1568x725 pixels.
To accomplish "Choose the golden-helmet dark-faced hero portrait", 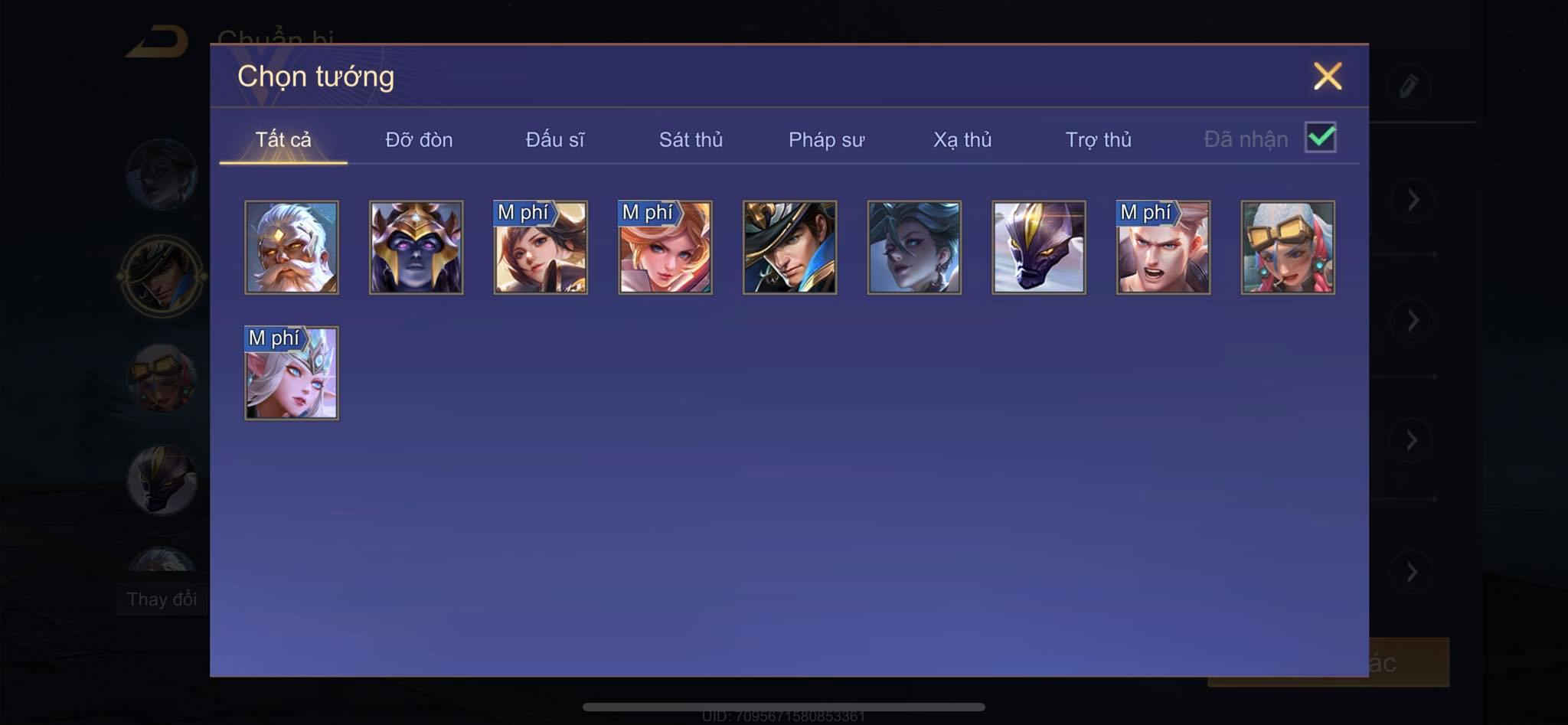I will click(x=416, y=247).
